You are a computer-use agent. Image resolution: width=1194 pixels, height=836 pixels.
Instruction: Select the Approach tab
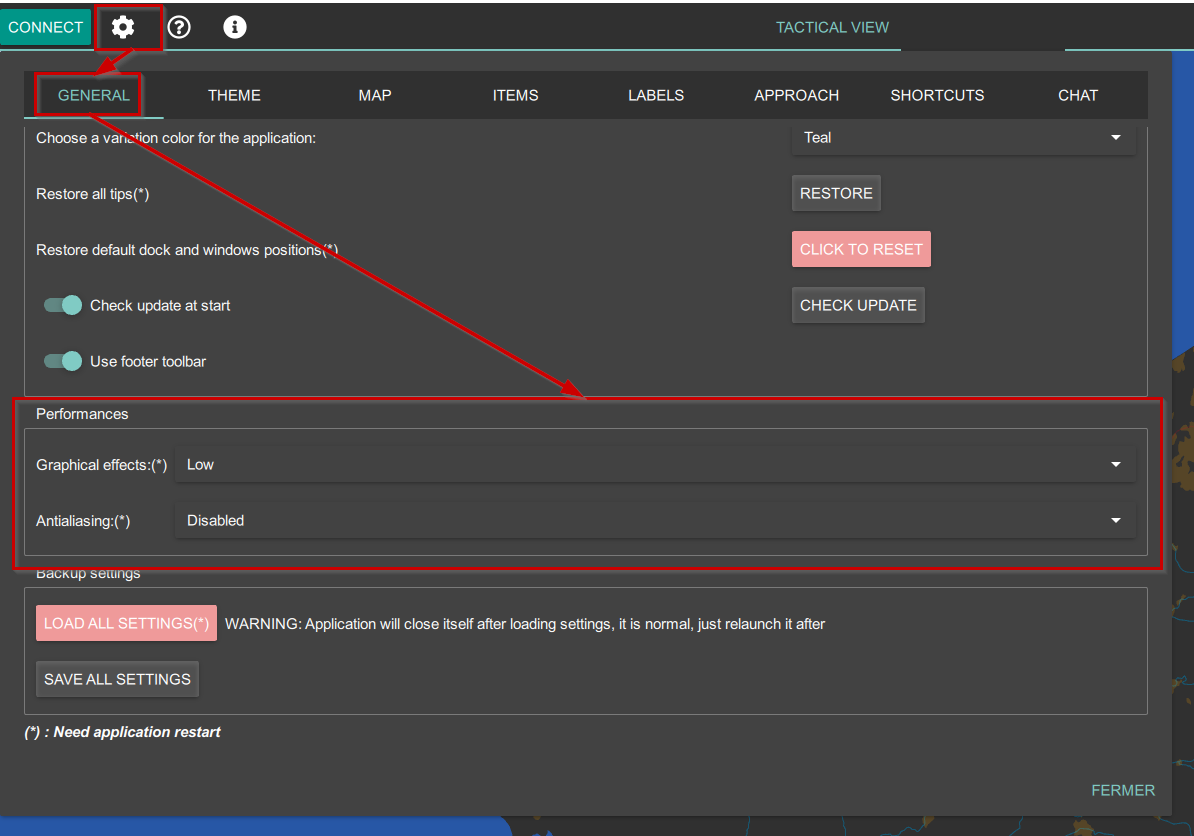[796, 95]
